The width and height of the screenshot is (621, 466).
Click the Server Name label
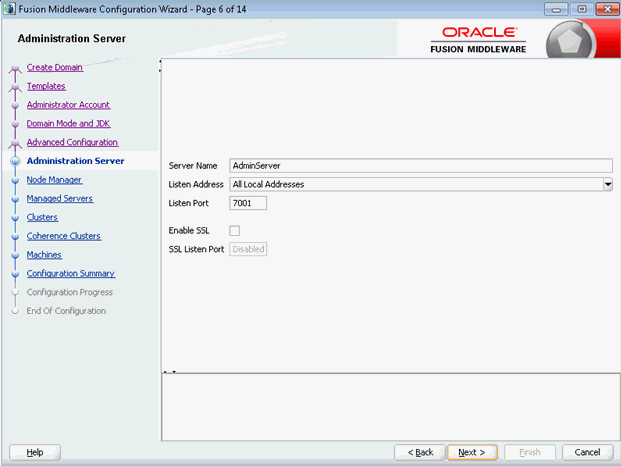(x=193, y=165)
